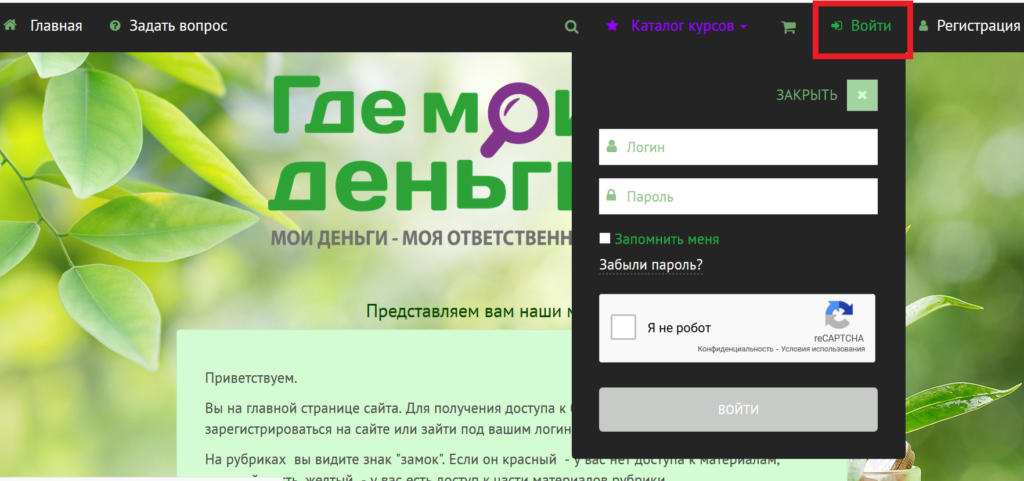The height and width of the screenshot is (481, 1024).
Task: Open the Регистрация page
Action: pos(978,26)
